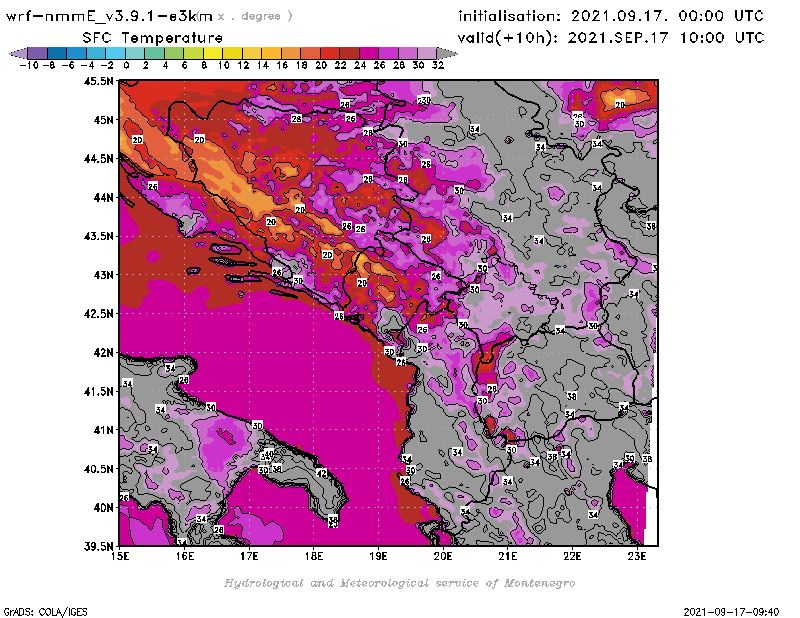The width and height of the screenshot is (800, 618).
Task: Click the '44N' latitude label
Action: click(103, 197)
